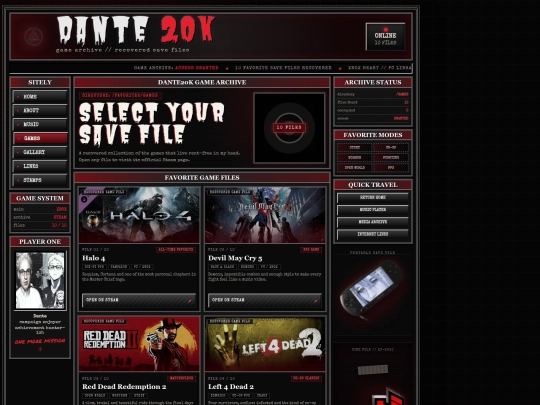Click the ZOMBIES tag under Left 4 Dead 2
The image size is (540, 405).
[x=218, y=396]
